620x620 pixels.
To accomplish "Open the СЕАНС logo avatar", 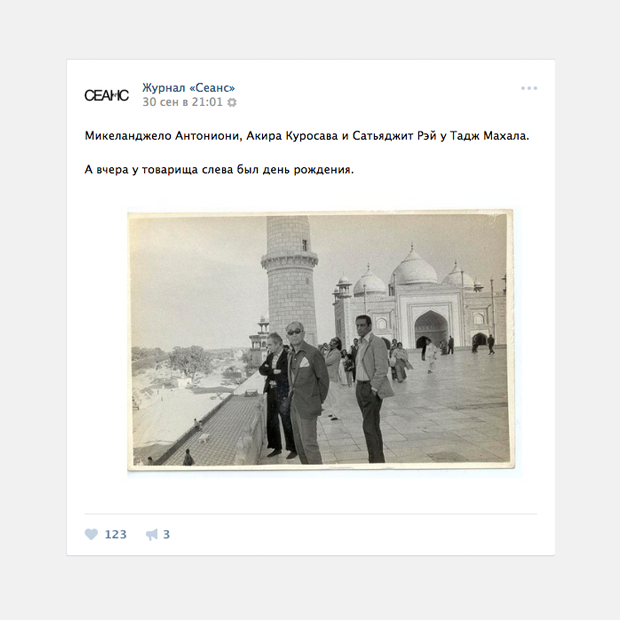I will point(106,95).
